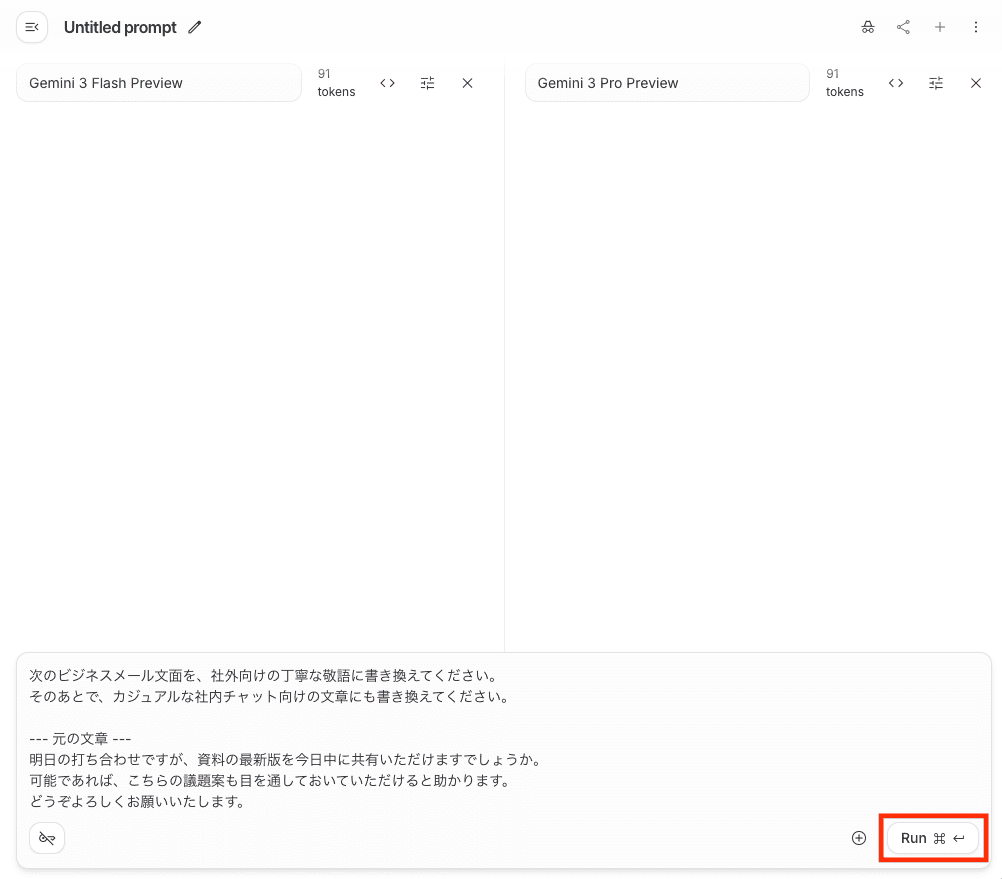Click the 91 tokens count for Flash Preview

point(336,83)
